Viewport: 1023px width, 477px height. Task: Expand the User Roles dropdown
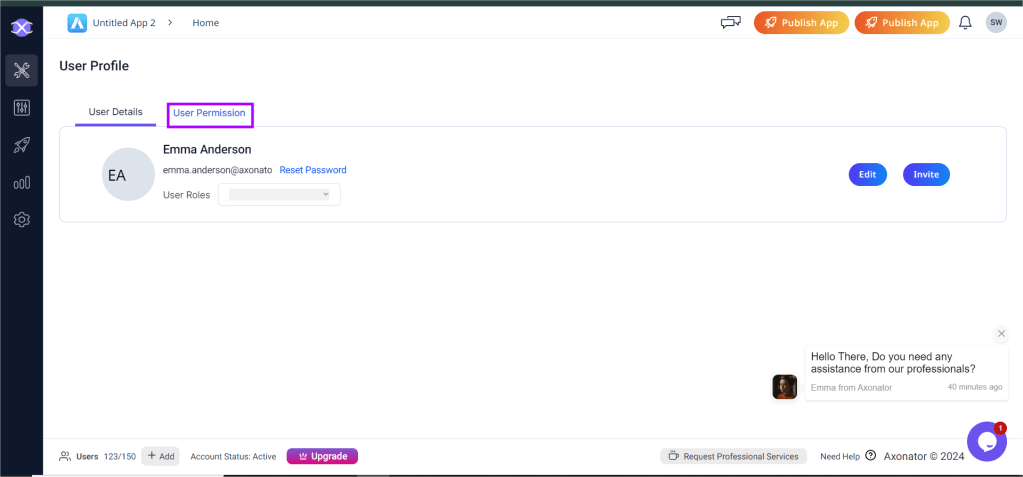point(279,195)
